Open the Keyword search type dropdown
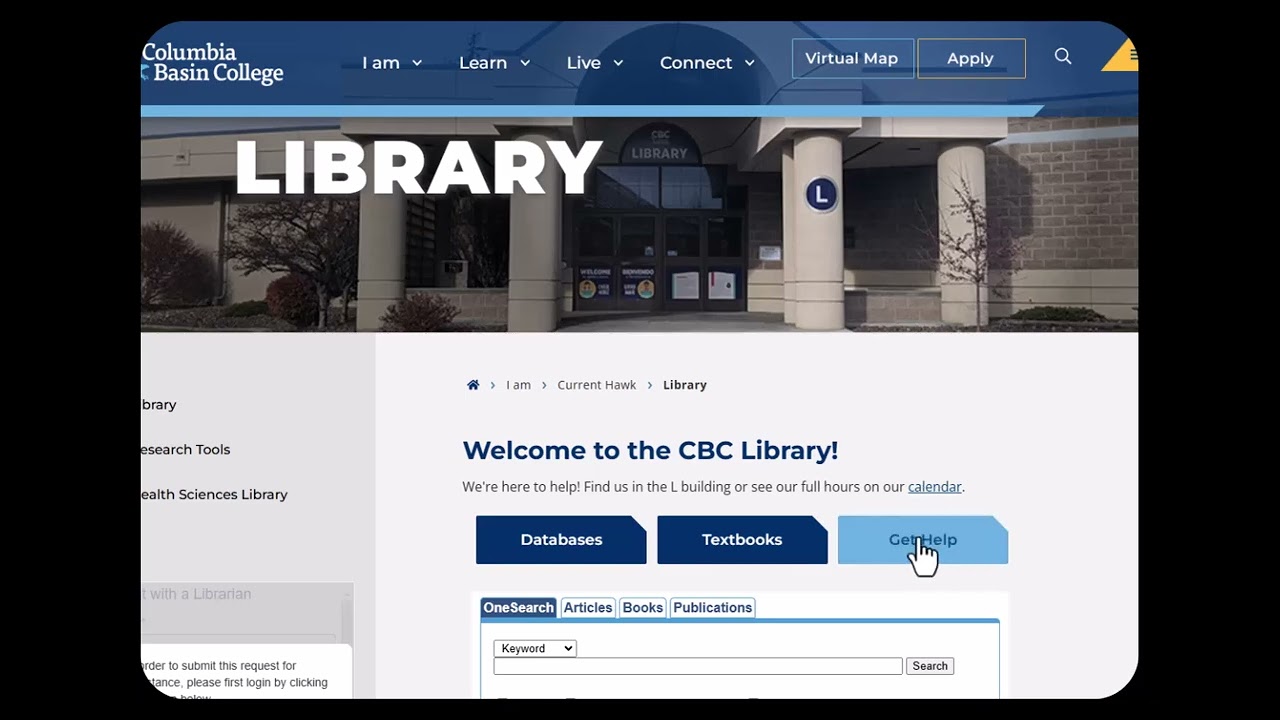This screenshot has width=1280, height=720. (535, 648)
